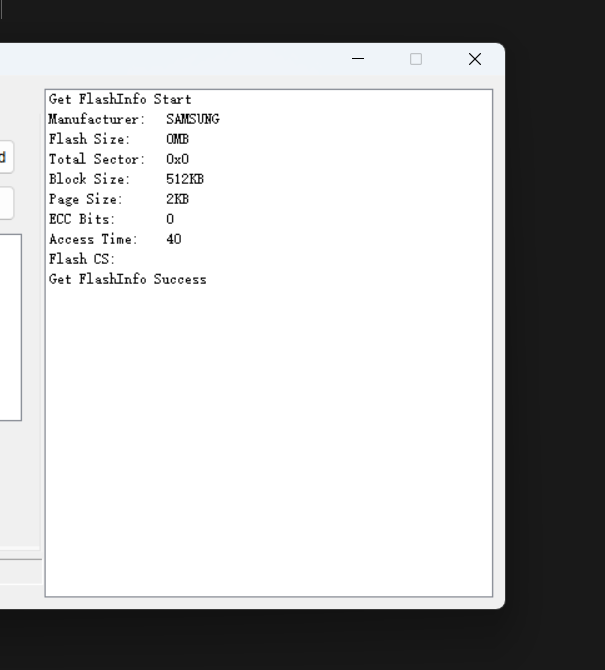Click the 'Manufacturer:' label in the log

click(97, 119)
